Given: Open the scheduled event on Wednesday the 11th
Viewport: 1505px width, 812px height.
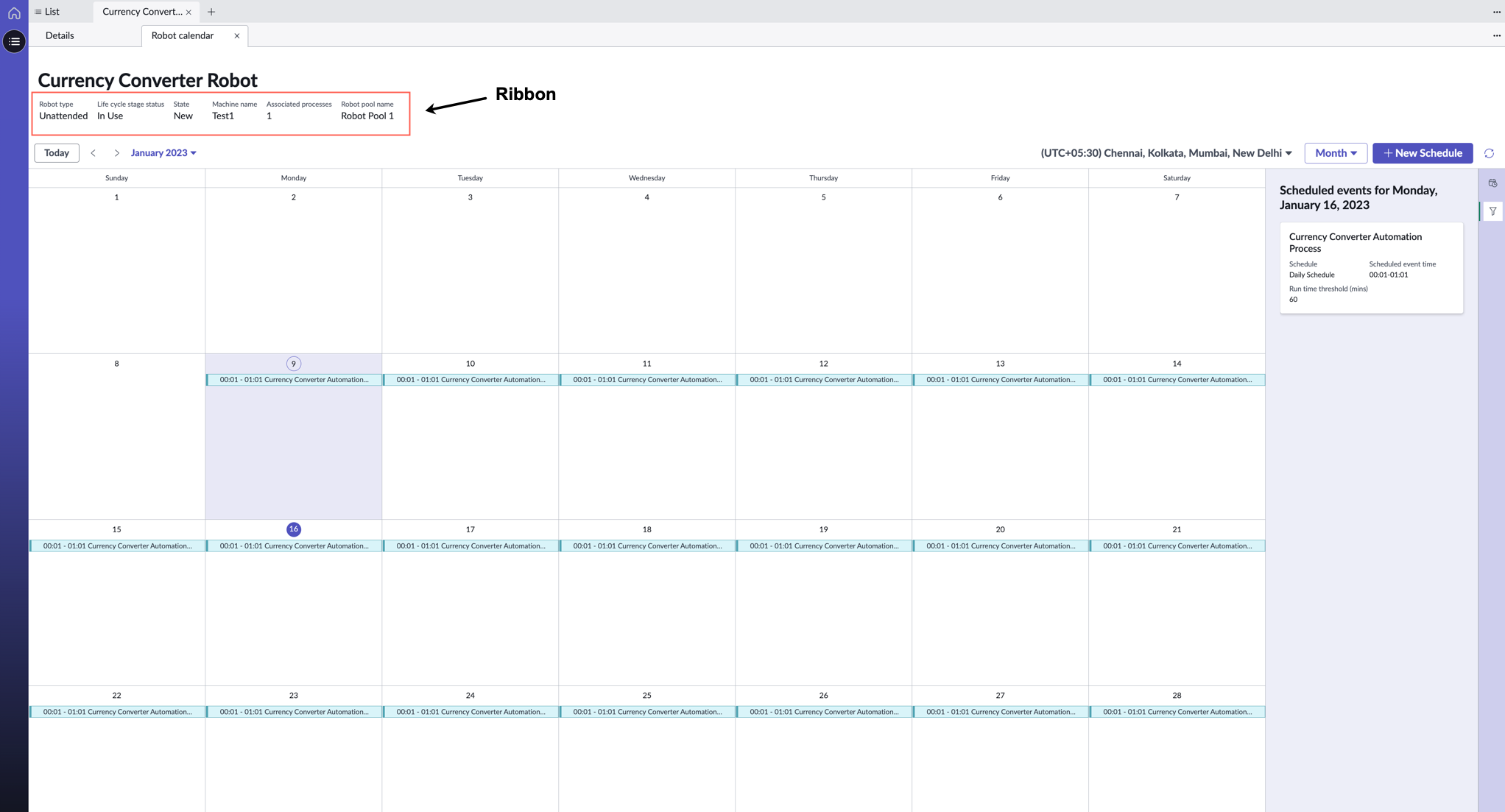Looking at the screenshot, I should coord(647,380).
